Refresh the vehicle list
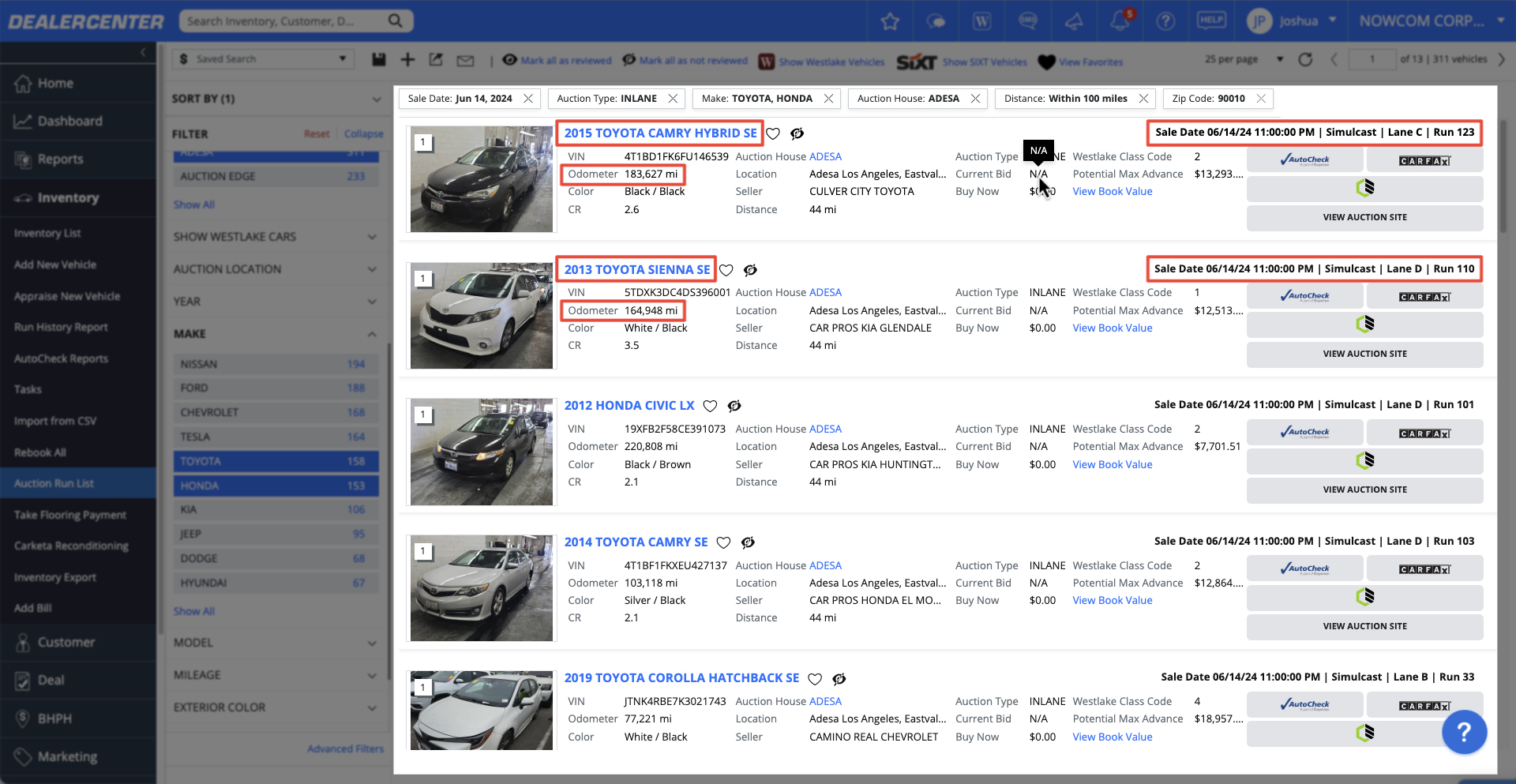This screenshot has width=1516, height=784. pos(1305,59)
